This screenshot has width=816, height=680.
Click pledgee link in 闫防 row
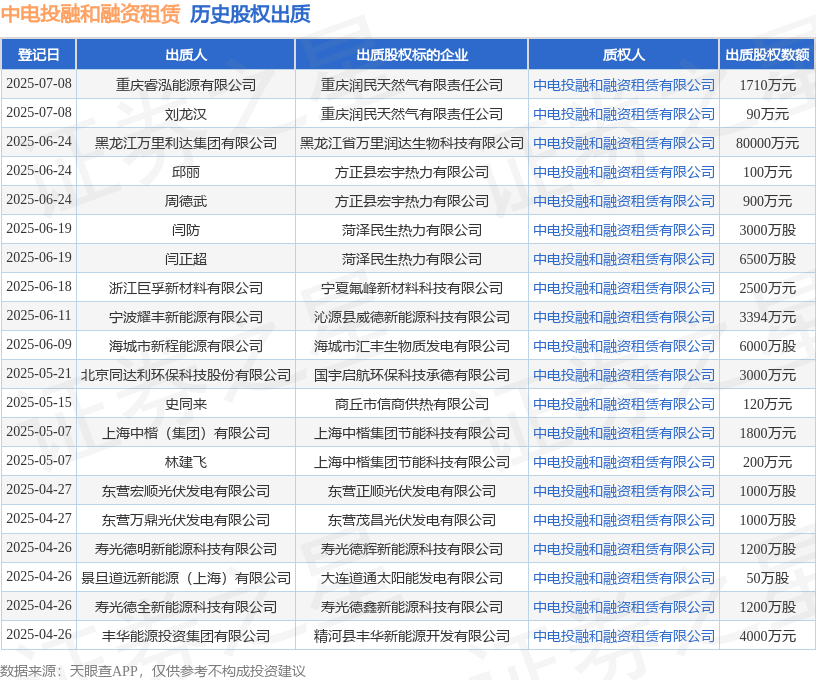(x=623, y=230)
